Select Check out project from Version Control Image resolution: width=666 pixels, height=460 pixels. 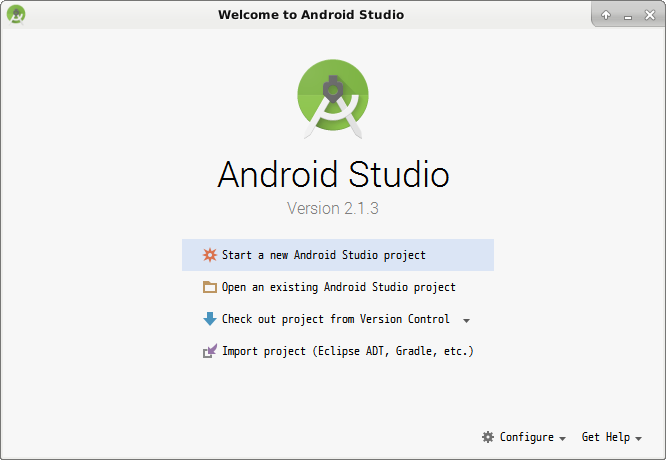tap(335, 319)
